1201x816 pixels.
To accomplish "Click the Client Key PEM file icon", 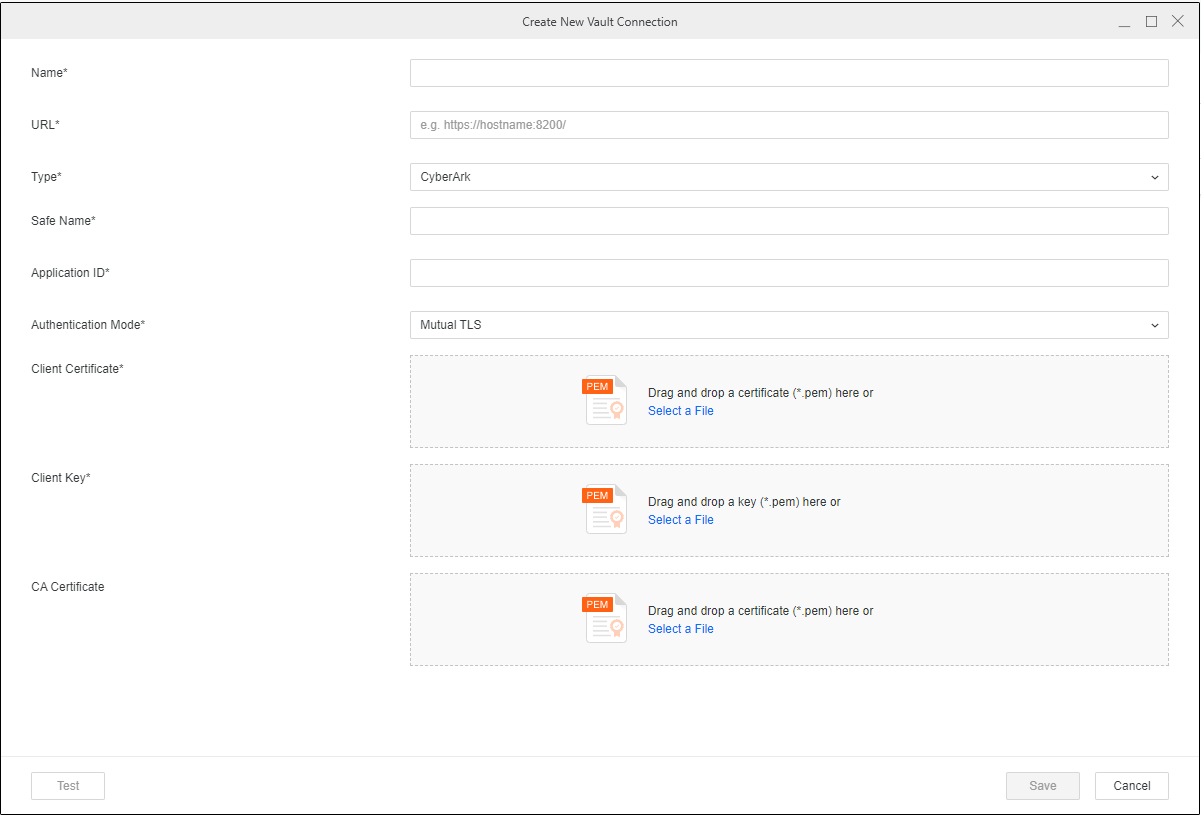I will 605,510.
